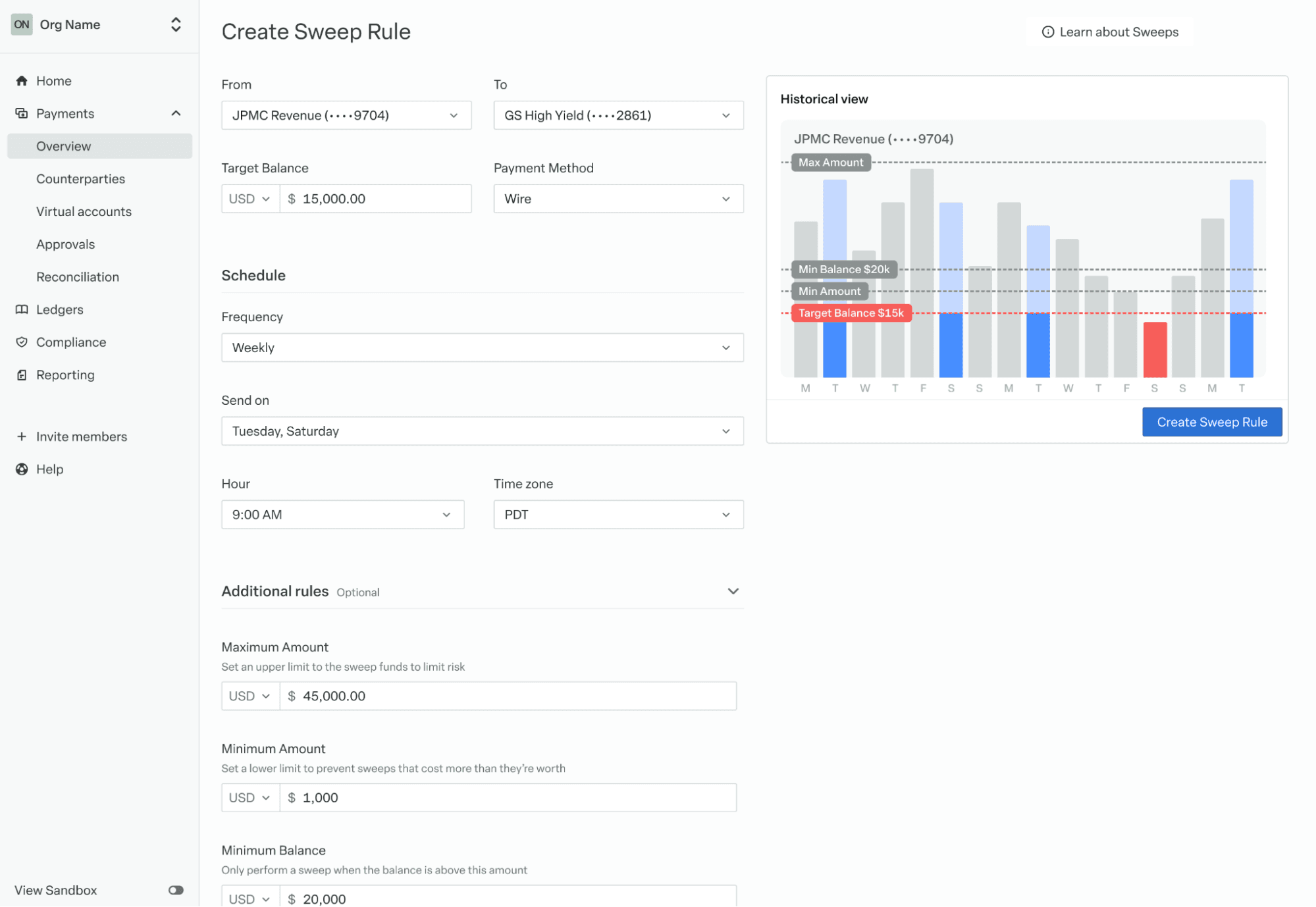Image resolution: width=1316 pixels, height=907 pixels.
Task: Click the Payments sidebar icon
Action: 22,114
